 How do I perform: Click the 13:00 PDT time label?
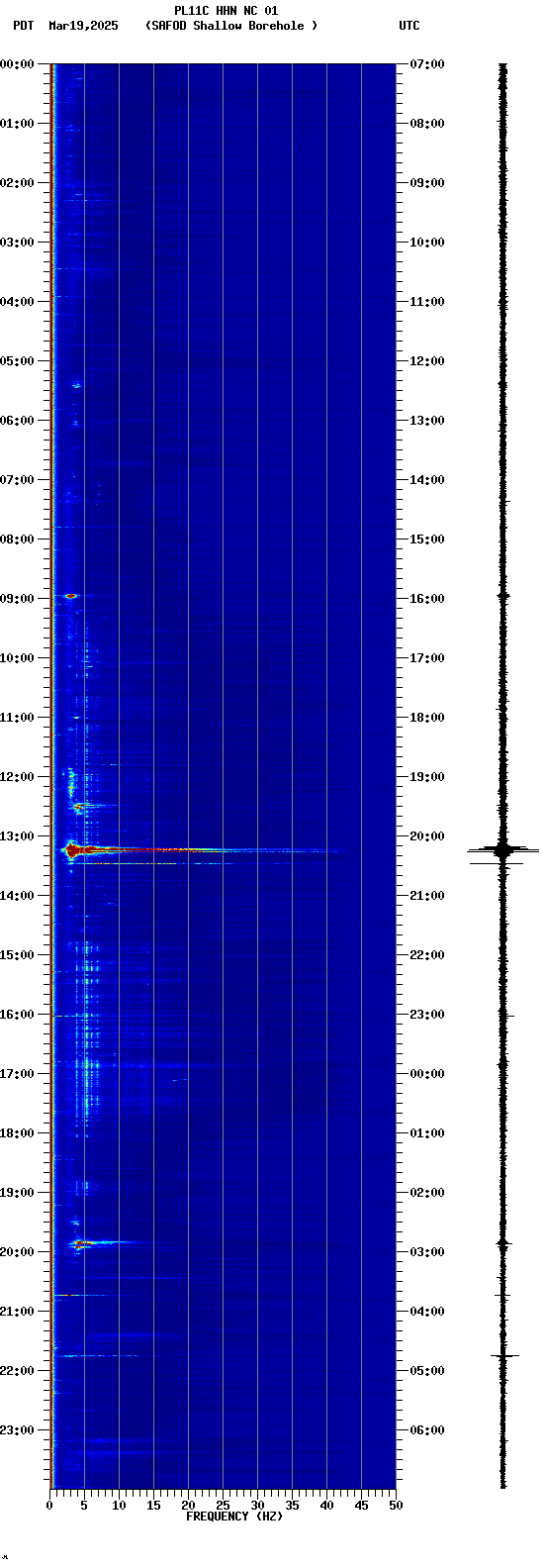(x=17, y=836)
